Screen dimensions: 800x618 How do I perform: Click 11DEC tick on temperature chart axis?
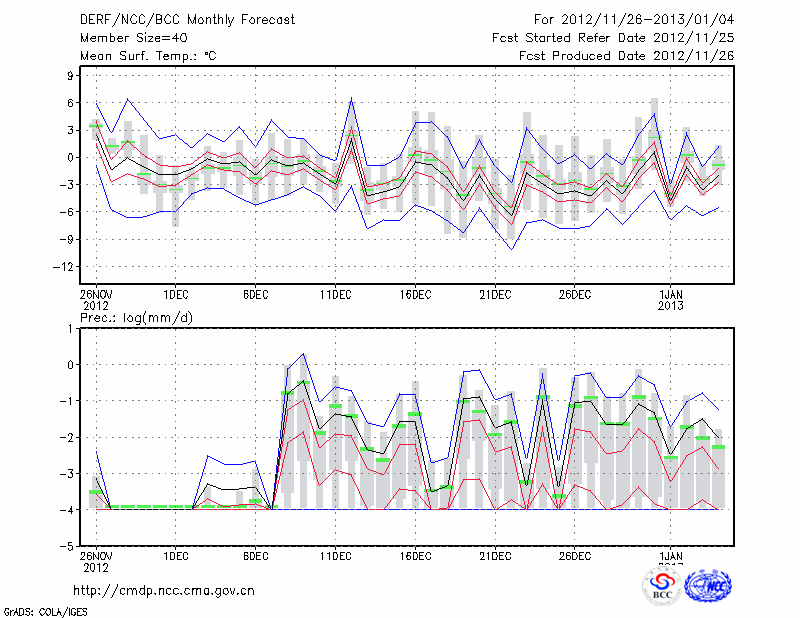(x=335, y=294)
